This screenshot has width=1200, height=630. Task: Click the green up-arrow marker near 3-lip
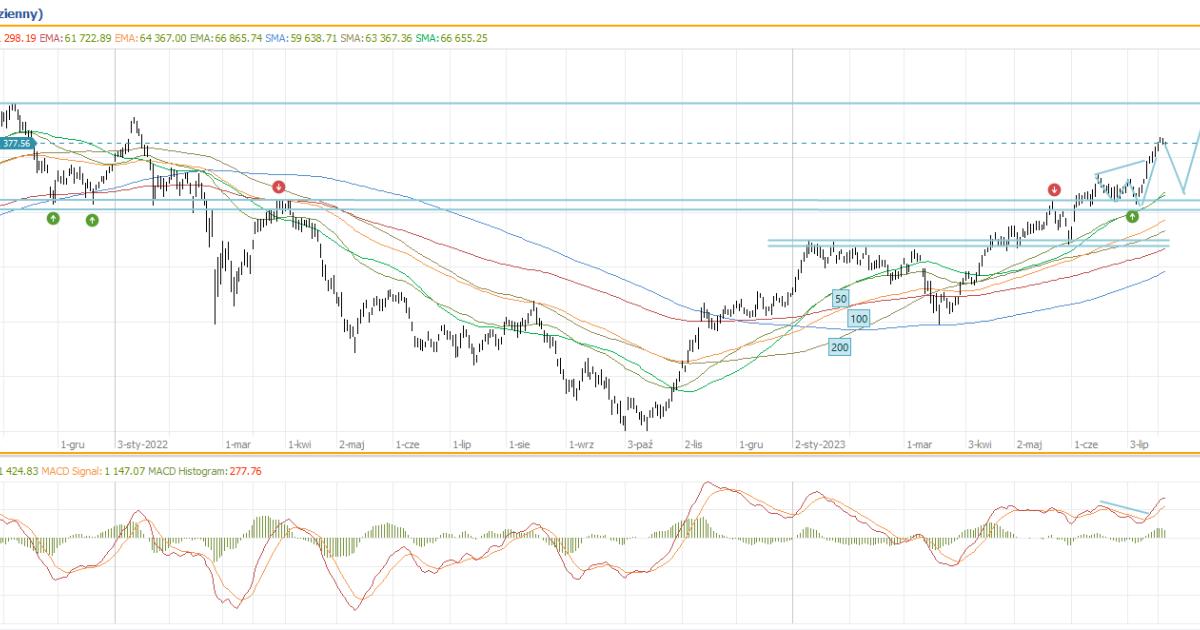point(1133,216)
